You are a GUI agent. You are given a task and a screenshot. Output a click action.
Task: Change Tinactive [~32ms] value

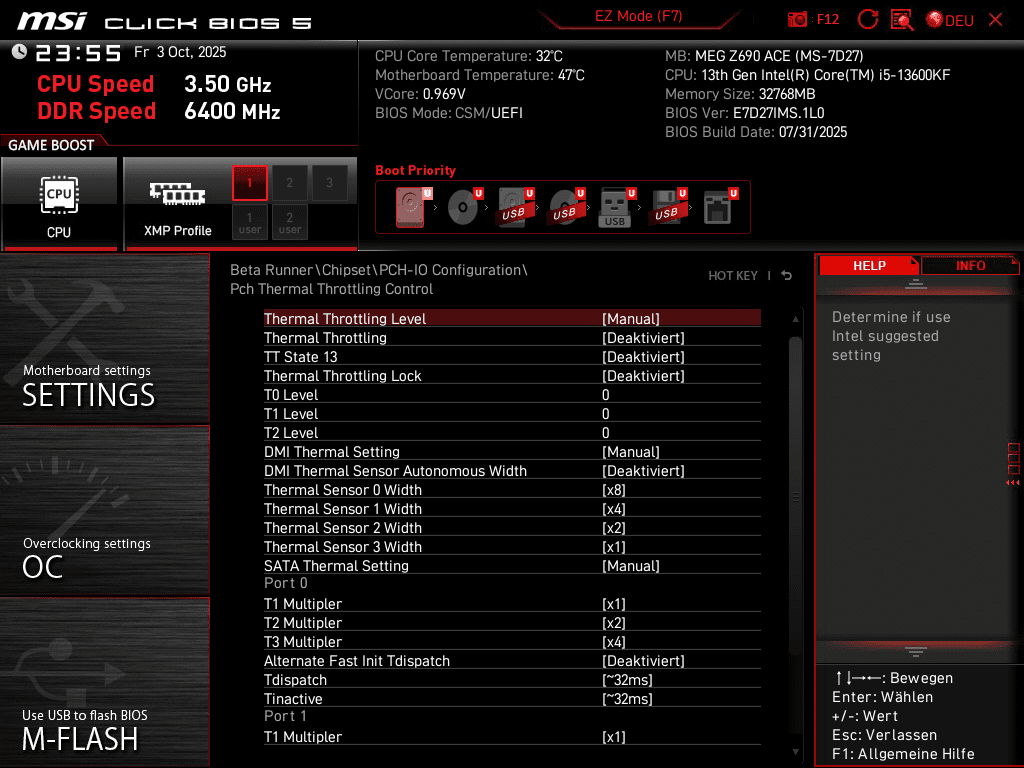512,698
